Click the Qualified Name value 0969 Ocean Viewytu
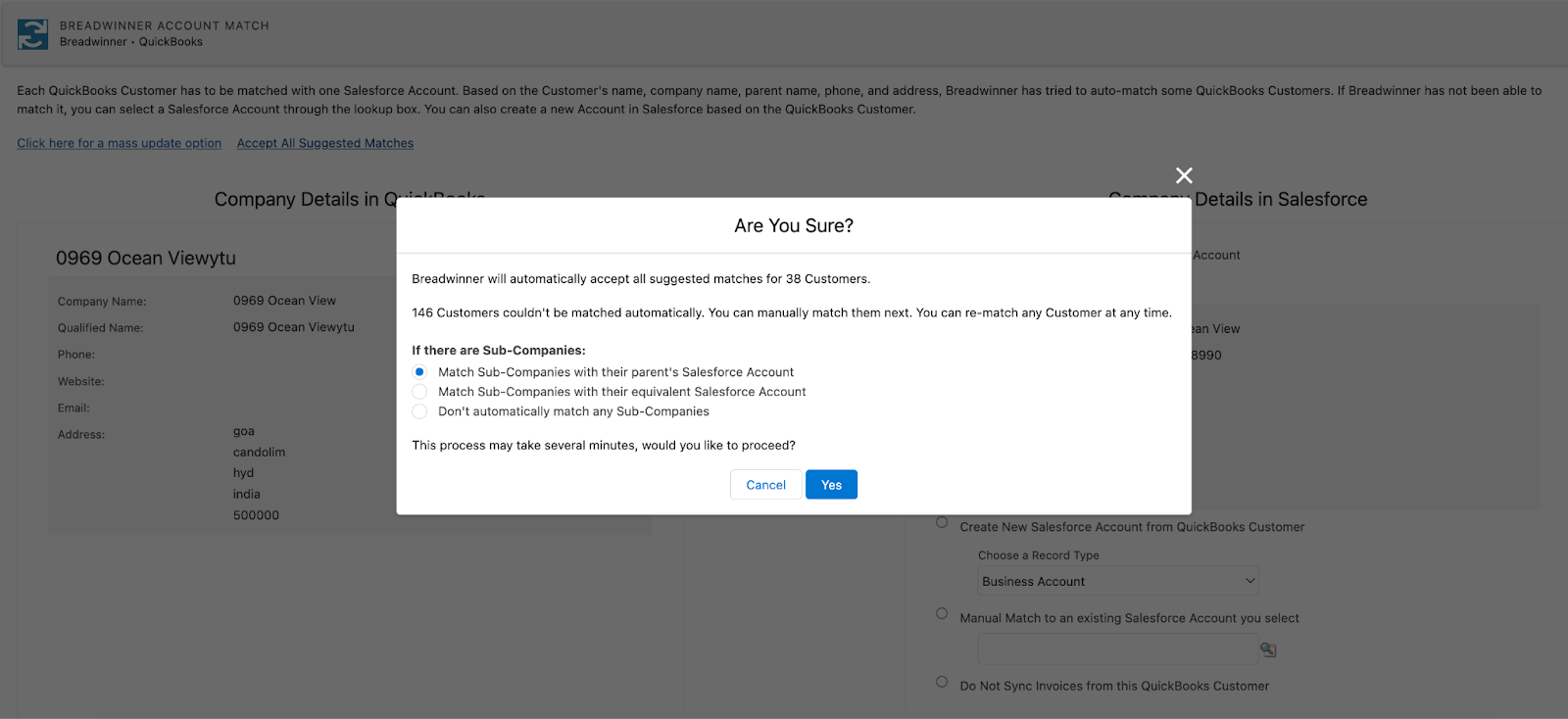Viewport: 1568px width, 719px height. [294, 327]
